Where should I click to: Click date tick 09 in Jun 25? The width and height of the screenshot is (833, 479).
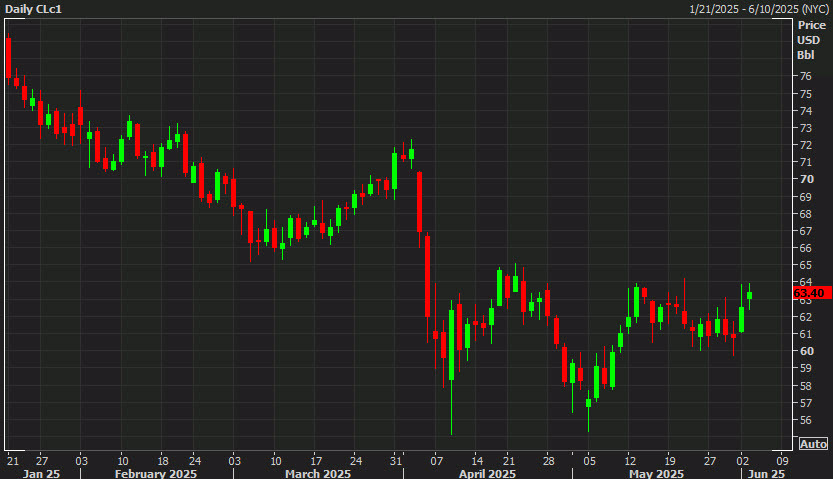pyautogui.click(x=783, y=461)
